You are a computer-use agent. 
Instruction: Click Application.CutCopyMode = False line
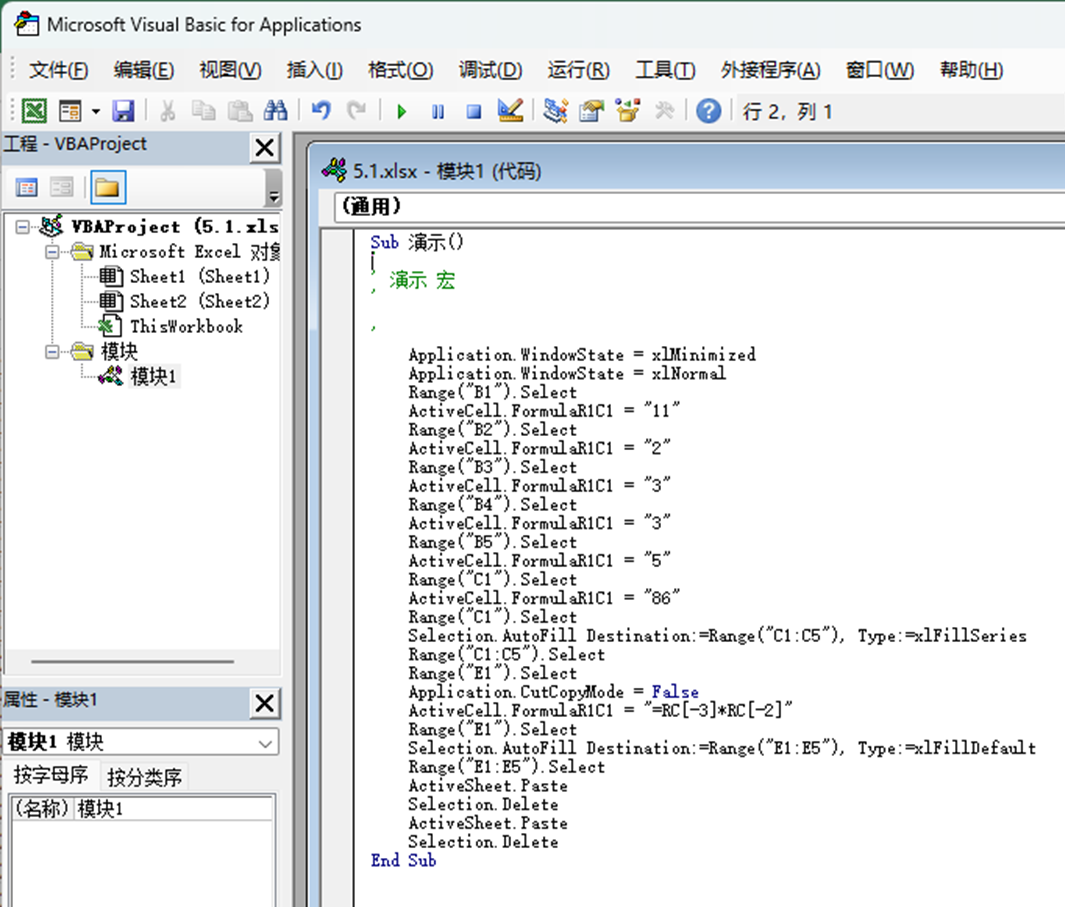553,692
